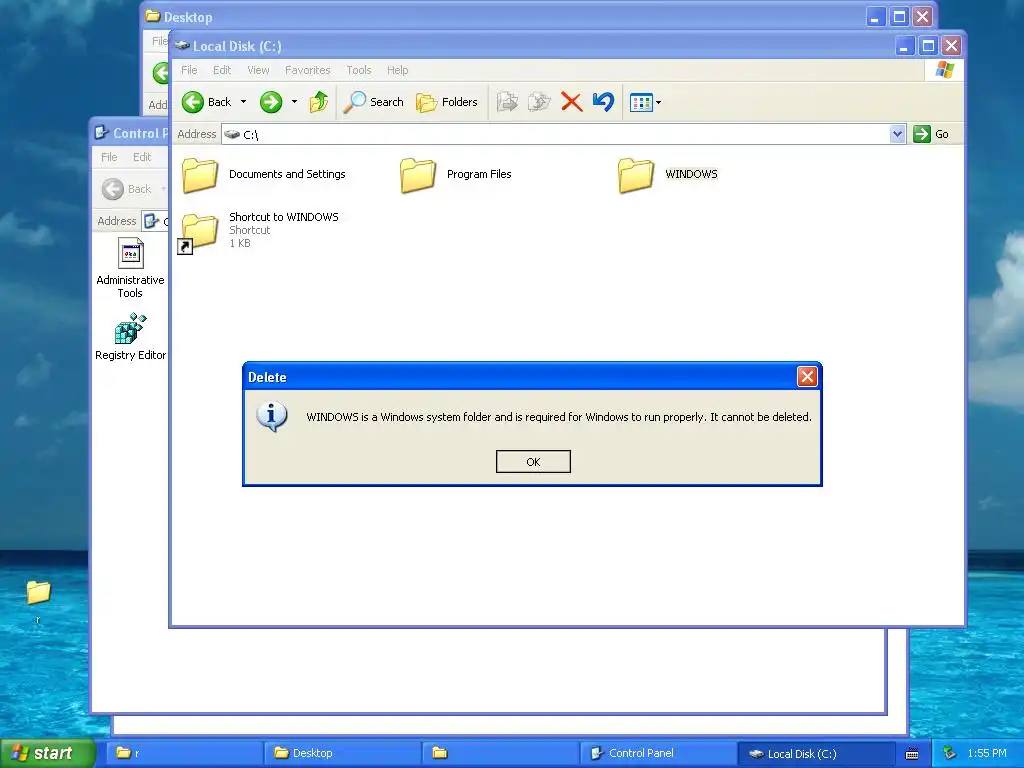Click the Start button
The height and width of the screenshot is (768, 1024).
[47, 753]
